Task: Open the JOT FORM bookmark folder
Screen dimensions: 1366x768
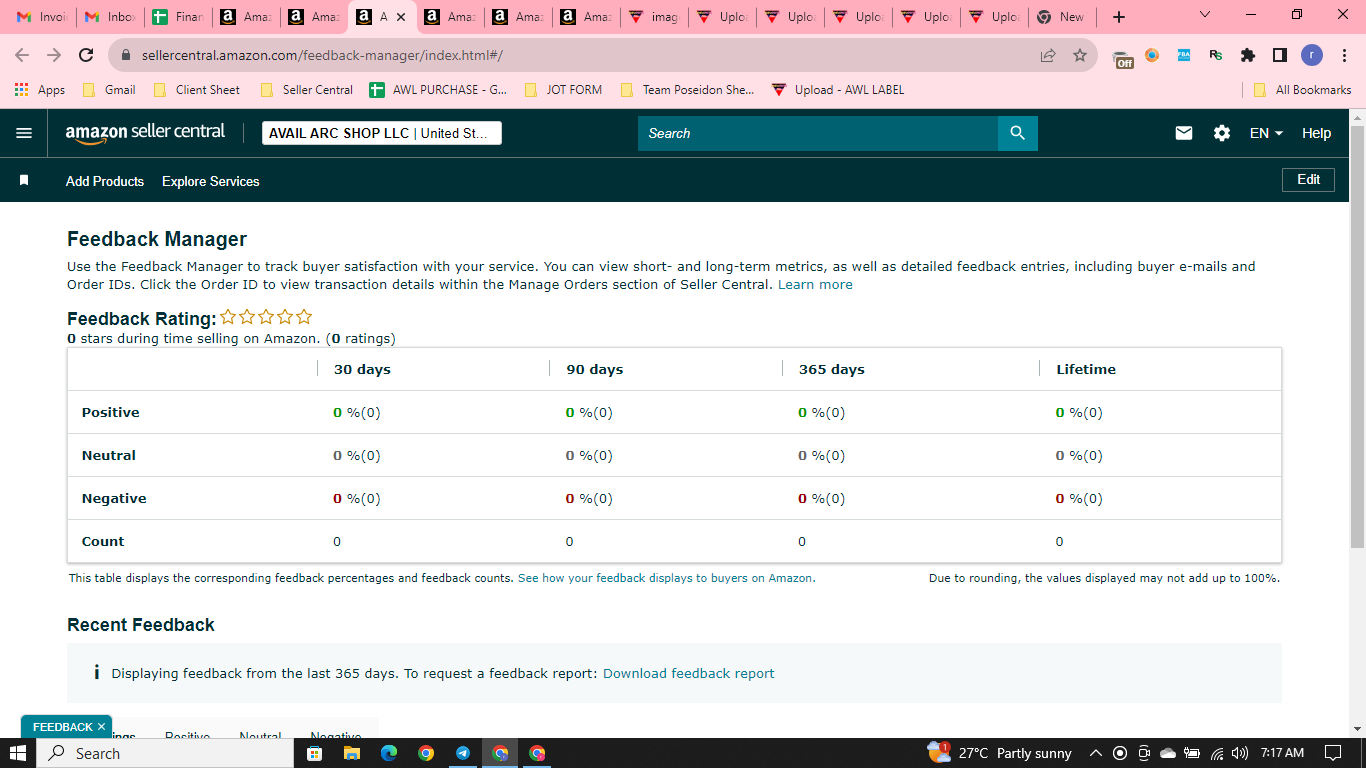Action: coord(563,89)
